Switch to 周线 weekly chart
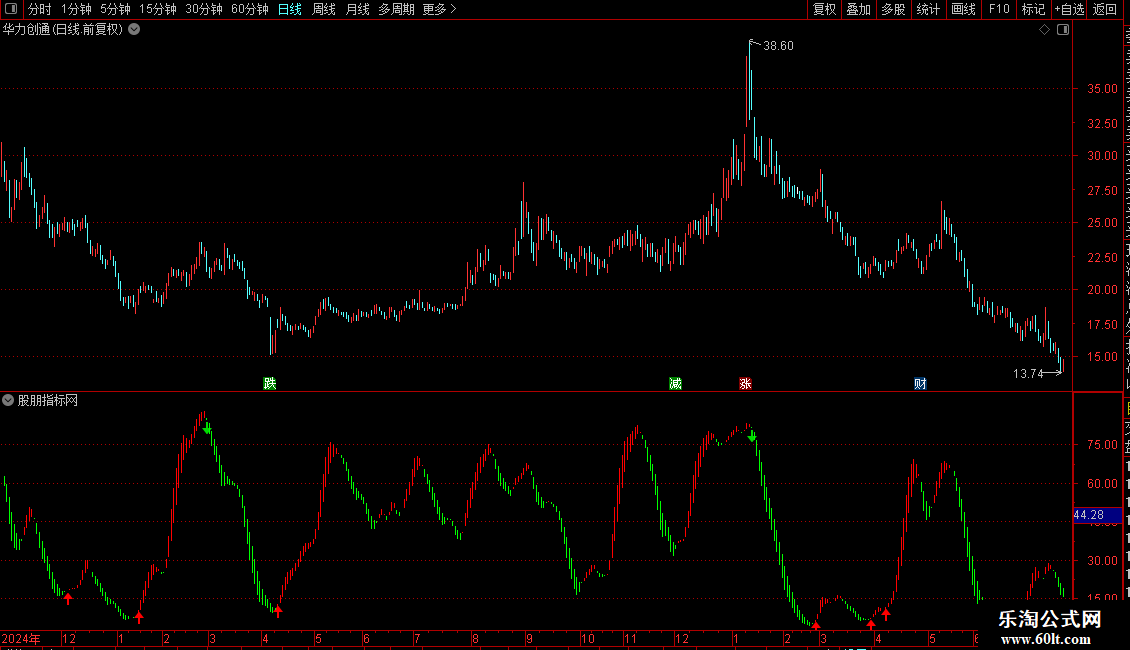This screenshot has width=1130, height=650. click(324, 9)
